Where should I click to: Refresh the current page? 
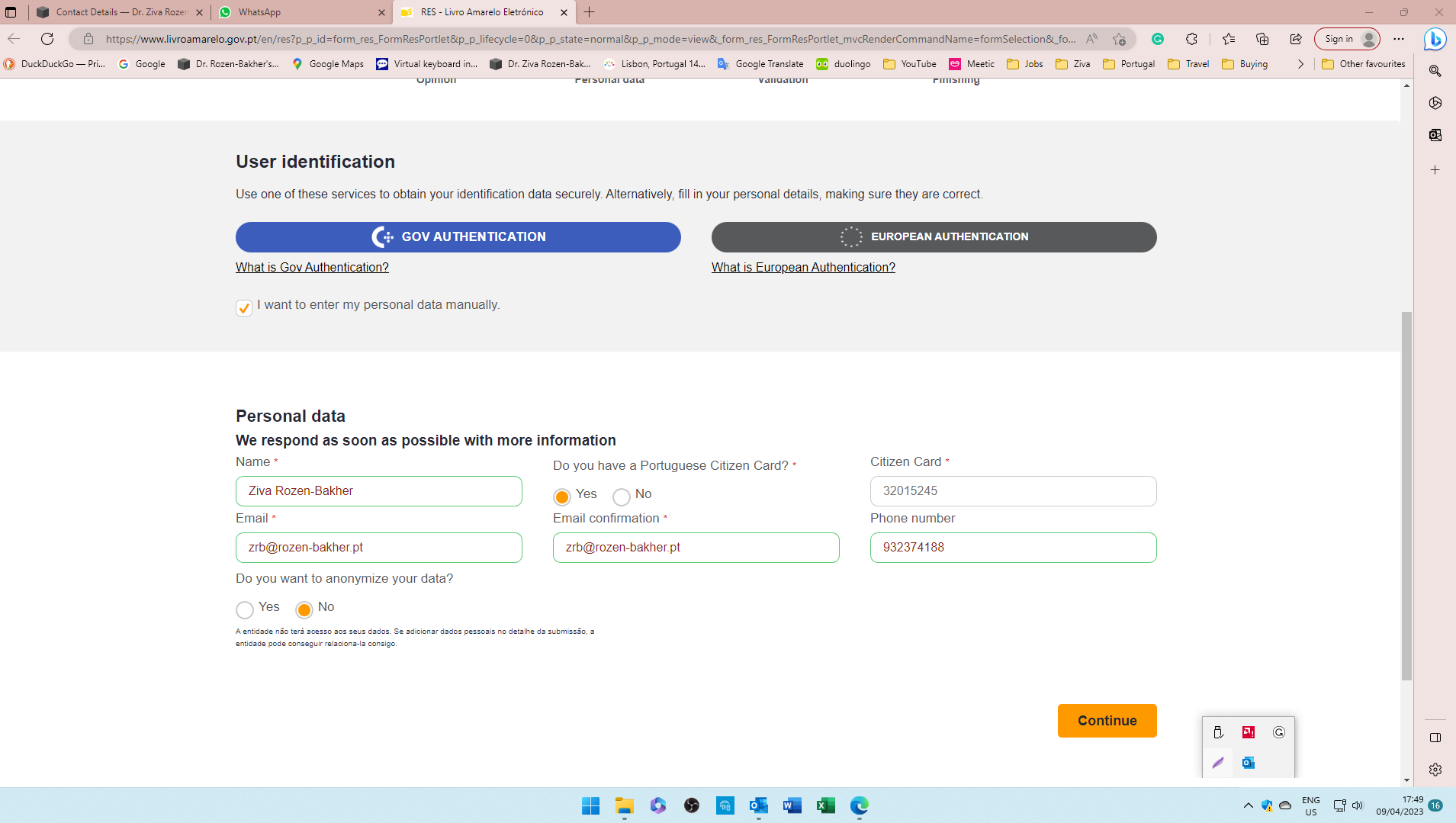47,39
